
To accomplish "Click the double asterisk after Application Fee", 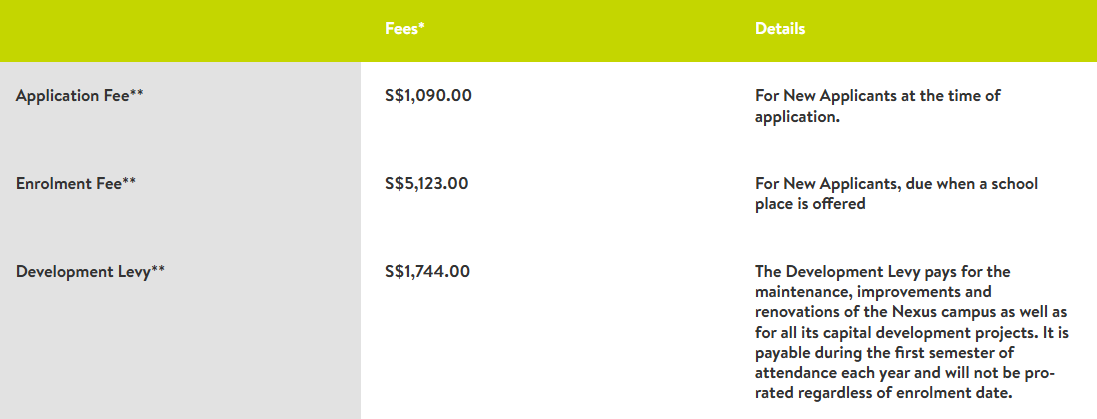I will point(137,94).
